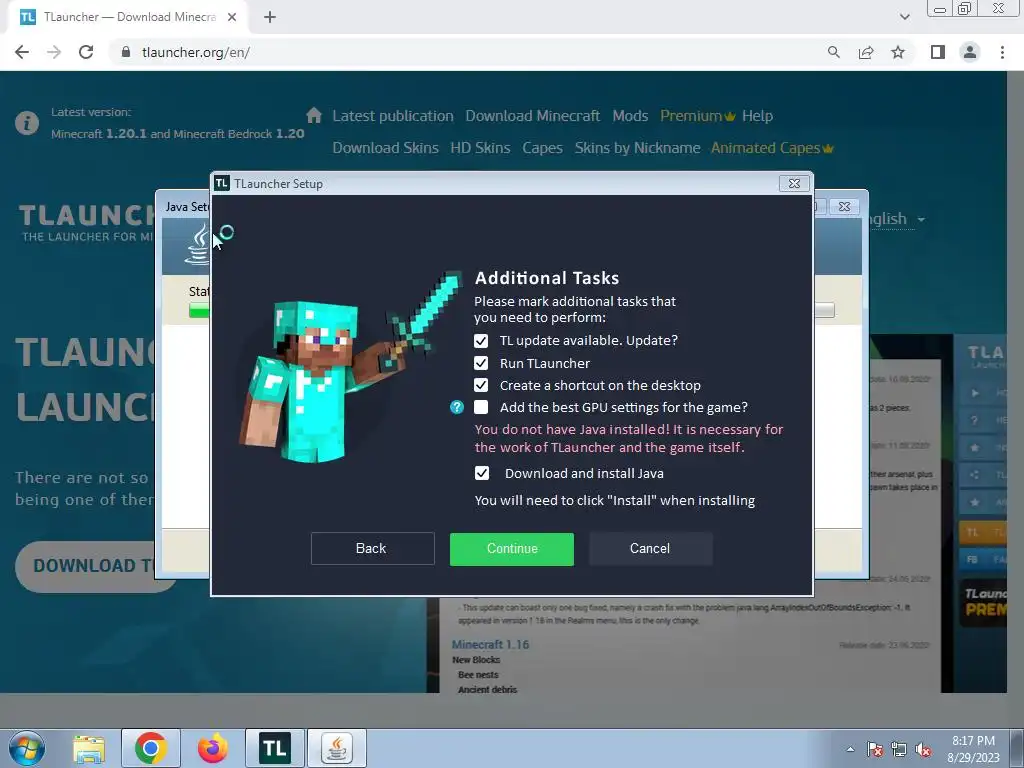
Task: Open the Chrome profile avatar
Action: pyautogui.click(x=970, y=52)
